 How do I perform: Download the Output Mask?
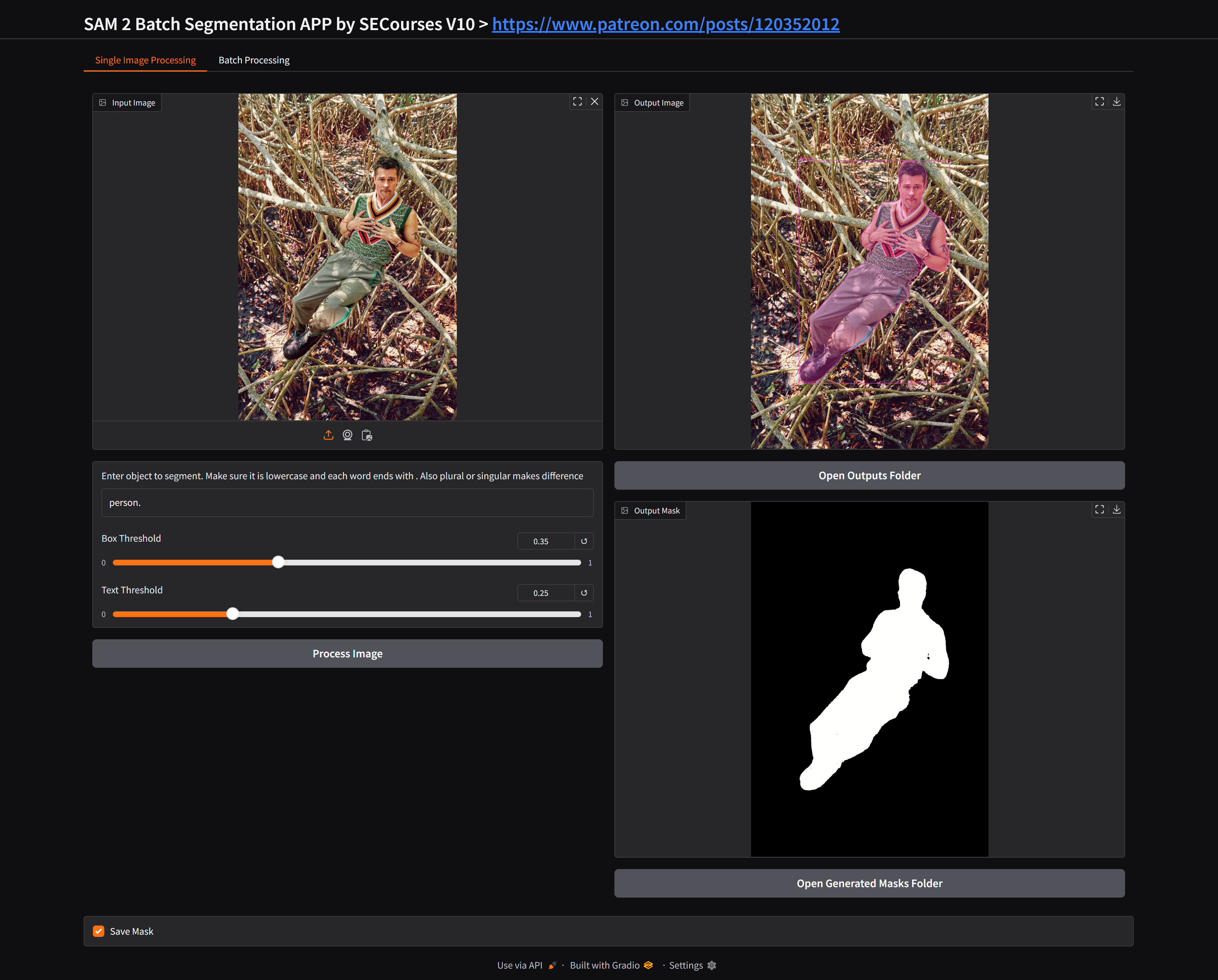coord(1116,509)
